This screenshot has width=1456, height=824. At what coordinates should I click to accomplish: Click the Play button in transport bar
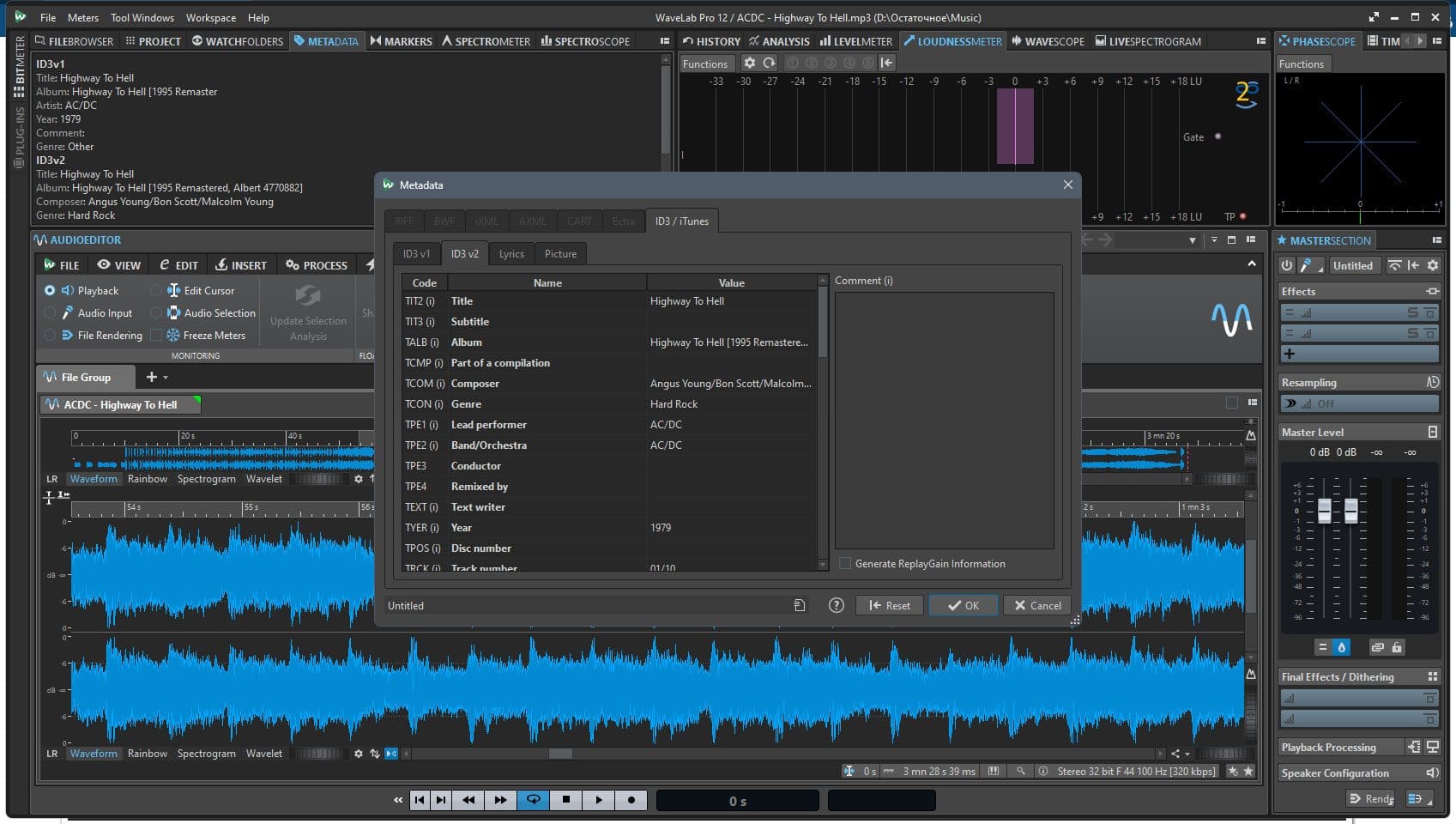tap(599, 800)
